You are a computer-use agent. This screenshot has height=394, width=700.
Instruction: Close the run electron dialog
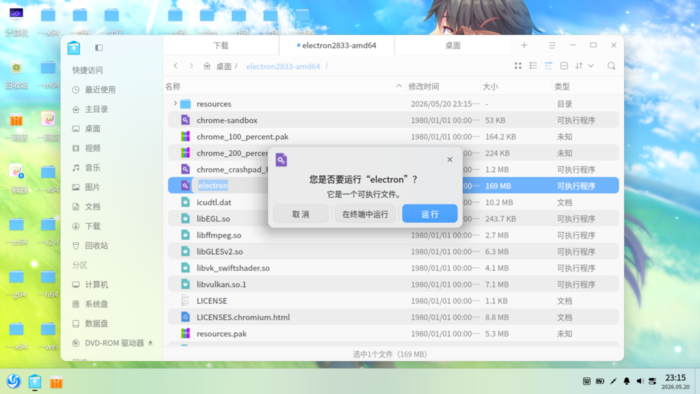click(450, 160)
